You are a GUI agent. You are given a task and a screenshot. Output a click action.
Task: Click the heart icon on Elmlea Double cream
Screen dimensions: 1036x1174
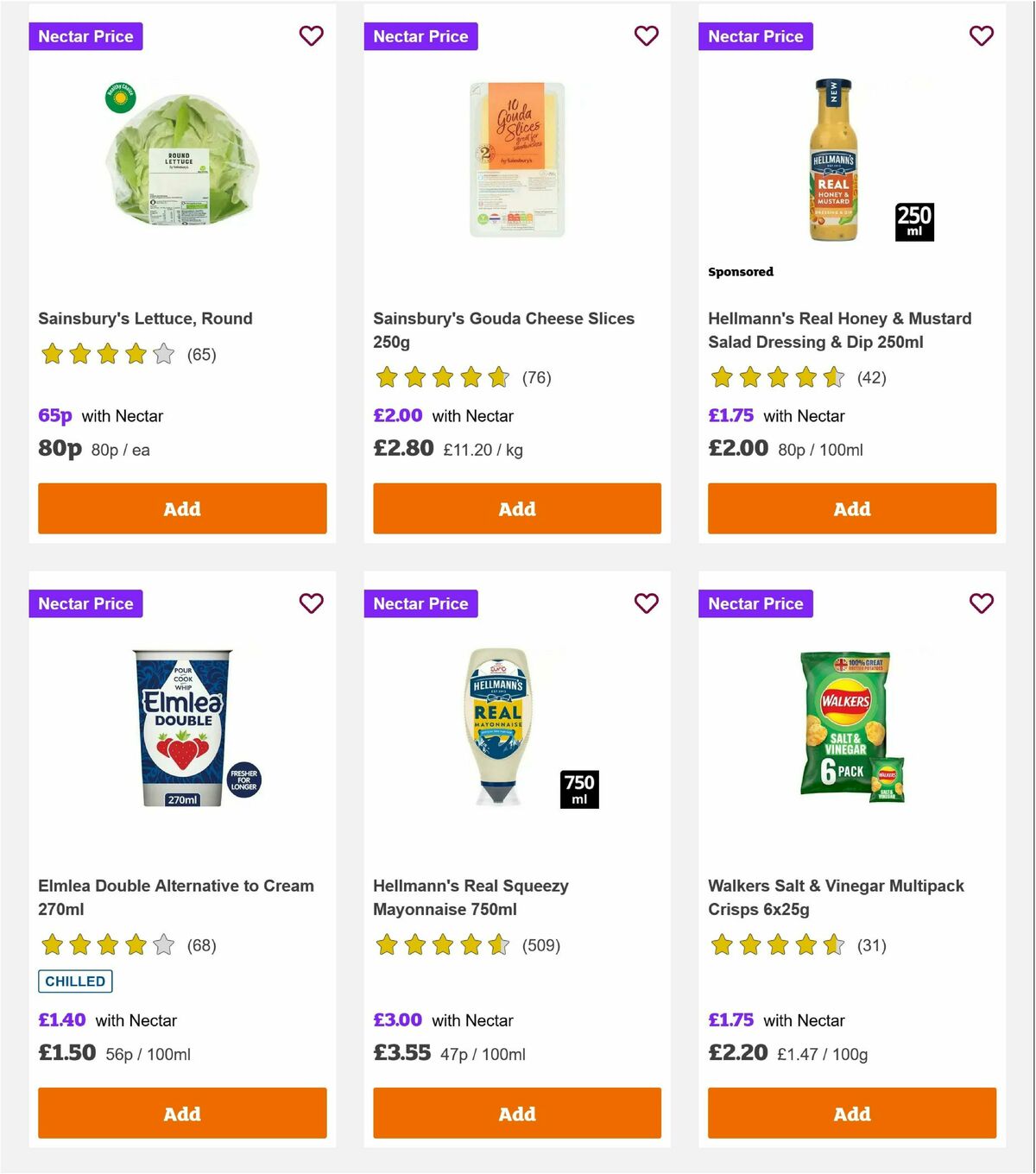[311, 603]
